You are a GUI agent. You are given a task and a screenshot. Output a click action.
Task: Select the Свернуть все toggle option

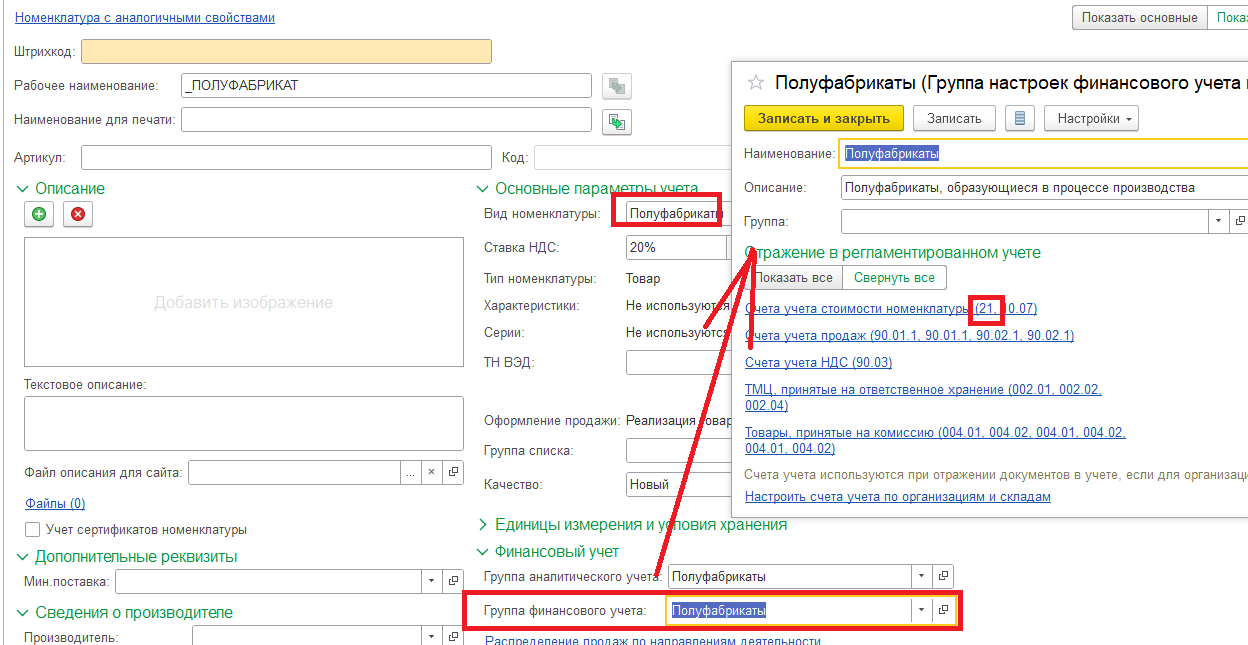[894, 277]
